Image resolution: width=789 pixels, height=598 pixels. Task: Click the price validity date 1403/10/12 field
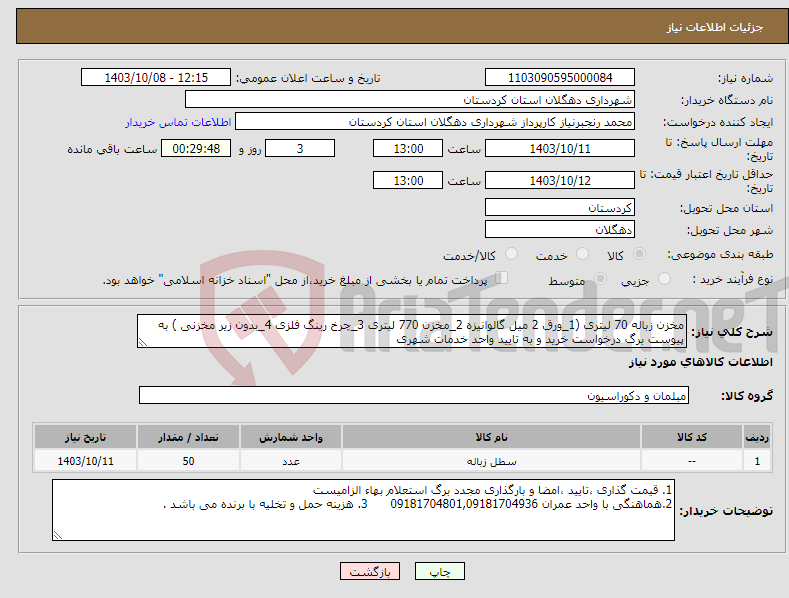click(x=560, y=180)
